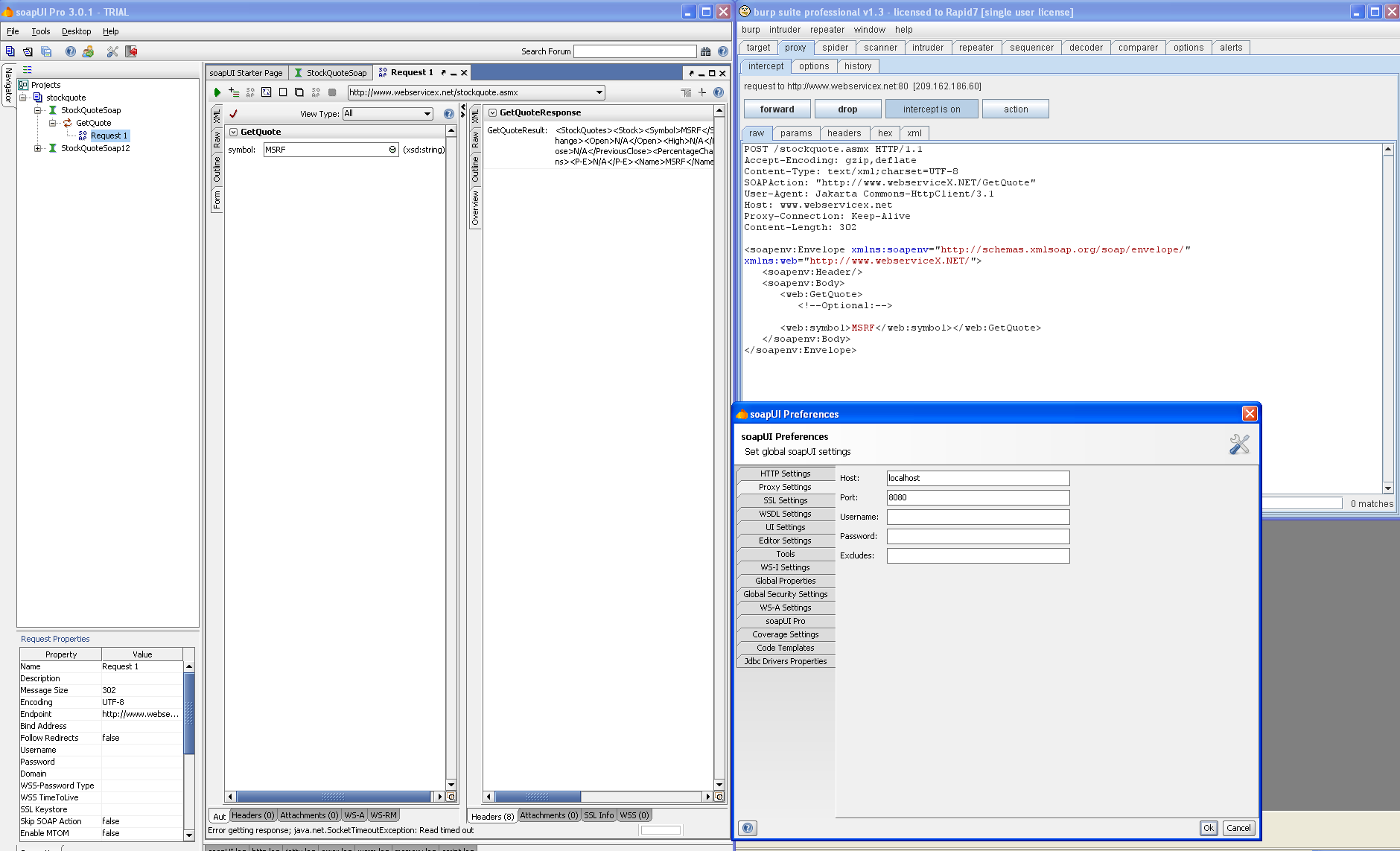Image resolution: width=1400 pixels, height=851 pixels.
Task: Click the symbol field's small circle icon
Action: tap(392, 150)
